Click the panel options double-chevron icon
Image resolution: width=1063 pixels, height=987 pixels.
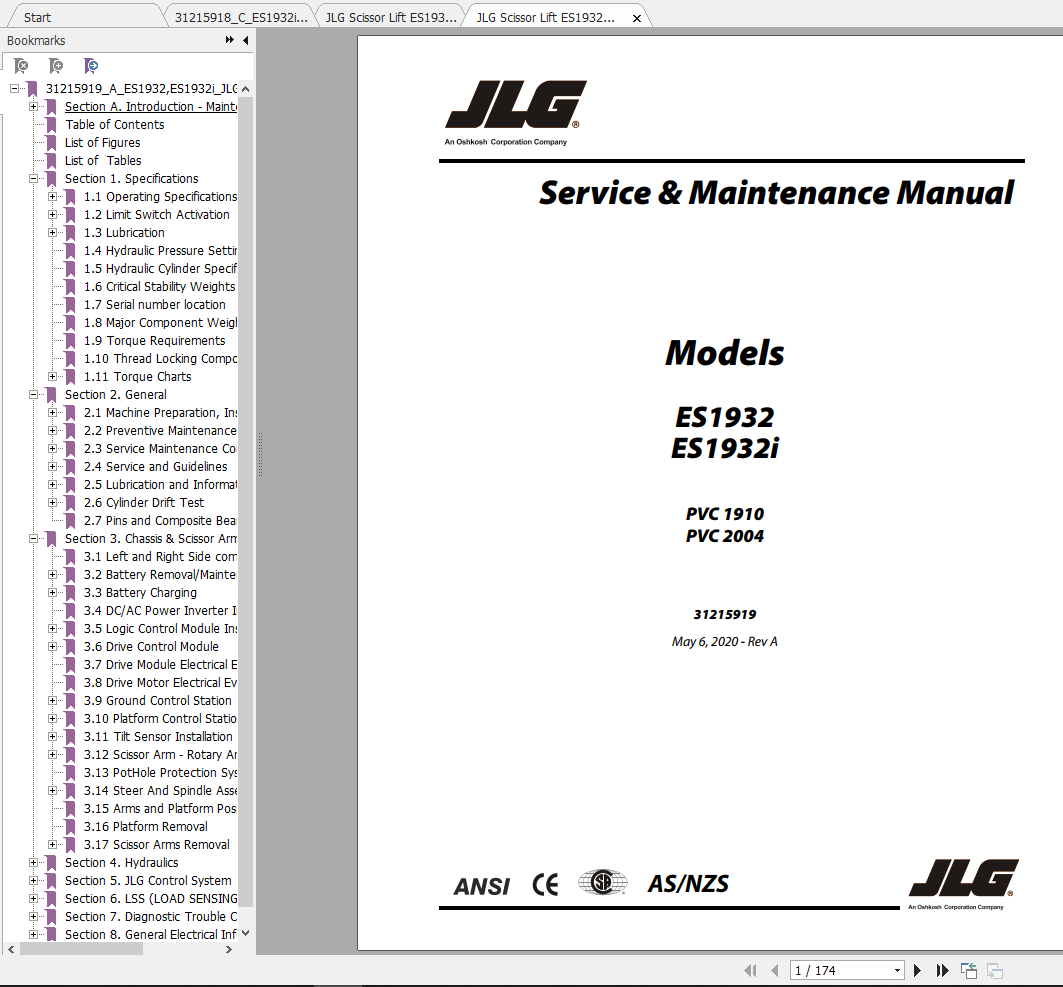pos(230,40)
